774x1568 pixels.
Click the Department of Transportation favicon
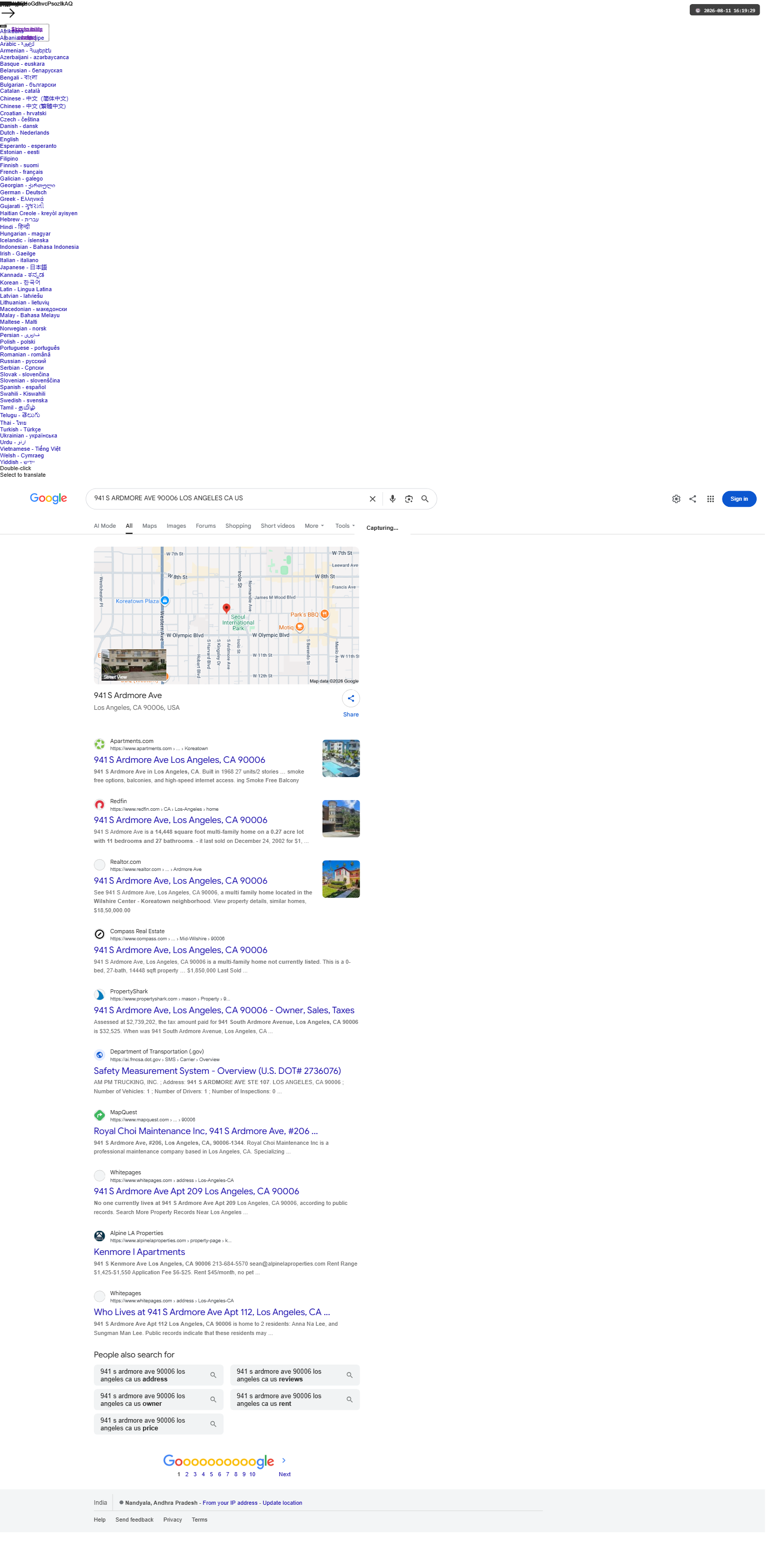pyautogui.click(x=99, y=1055)
